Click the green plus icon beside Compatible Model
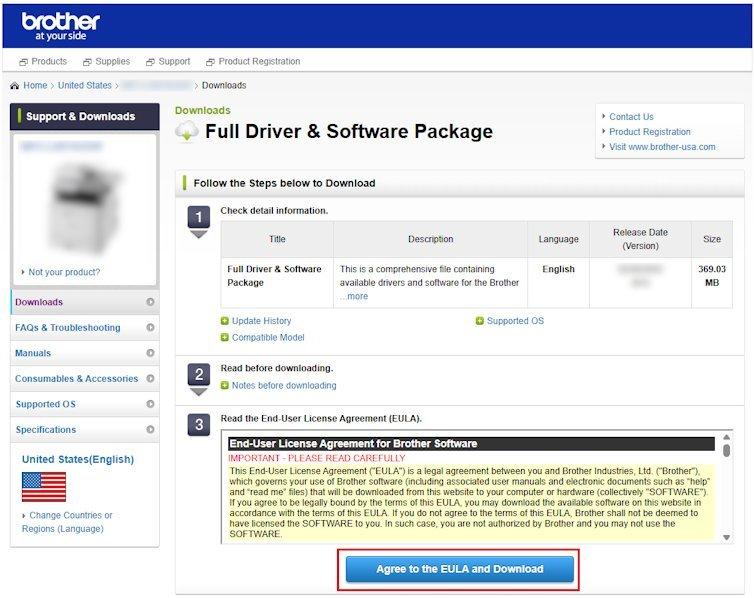The image size is (754, 598). coord(225,337)
